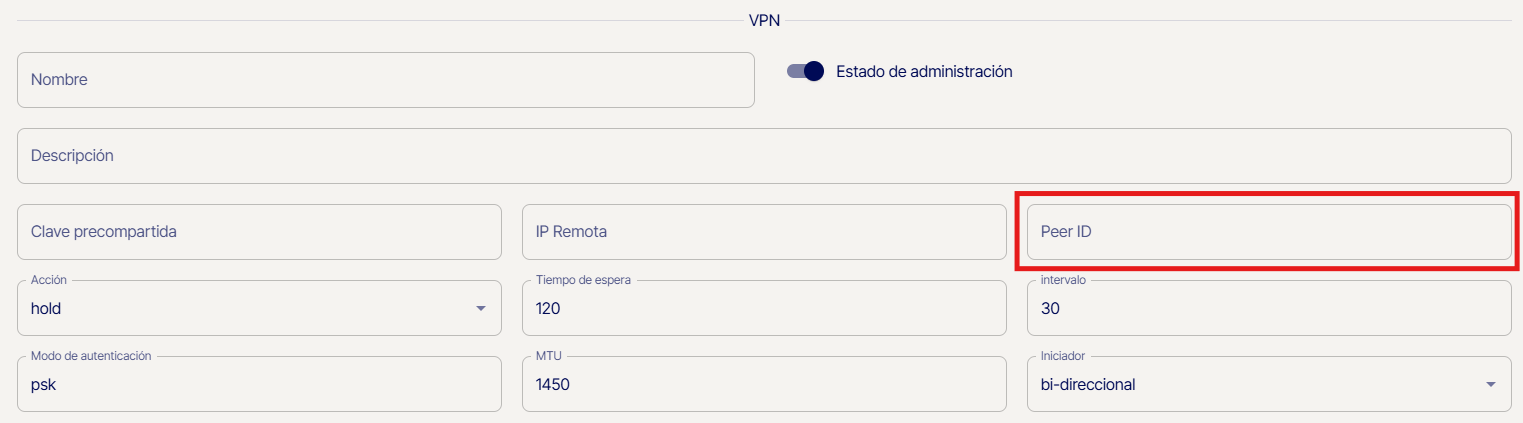Screen dimensions: 1523x423
Task: Click into the IP Remota field
Action: [x=763, y=232]
